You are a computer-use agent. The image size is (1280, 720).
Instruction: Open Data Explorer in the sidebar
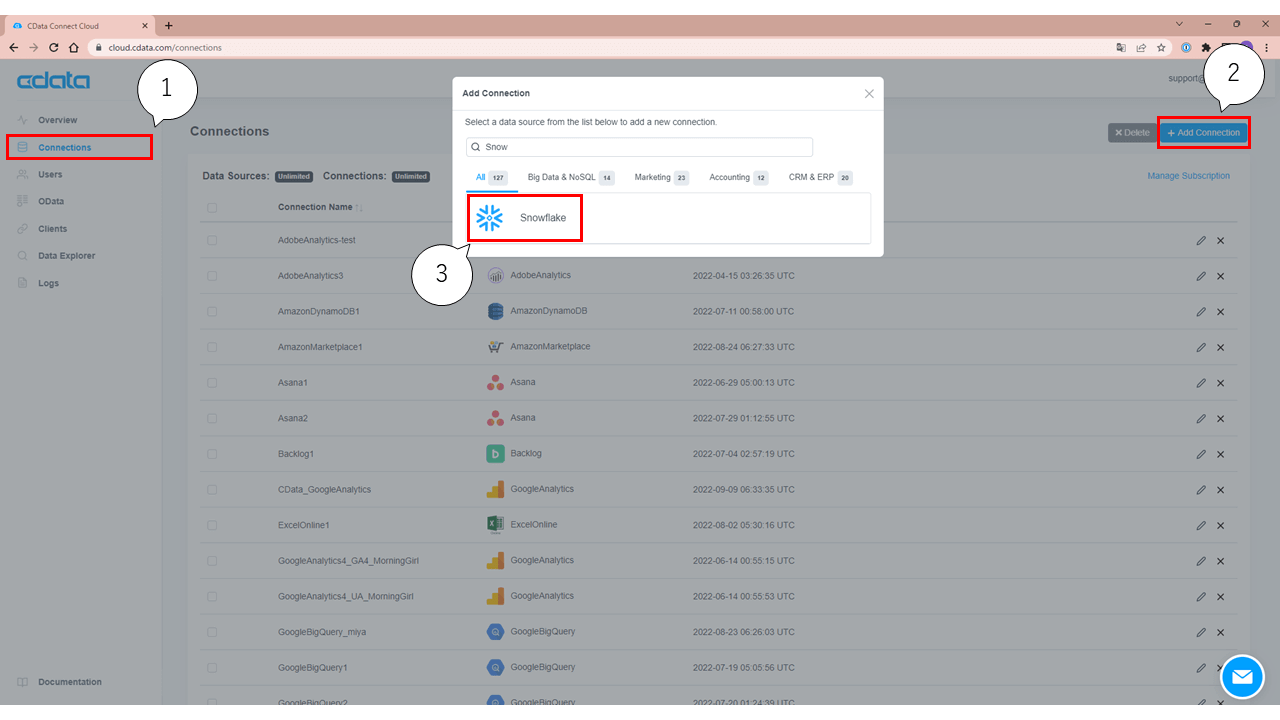[66, 256]
